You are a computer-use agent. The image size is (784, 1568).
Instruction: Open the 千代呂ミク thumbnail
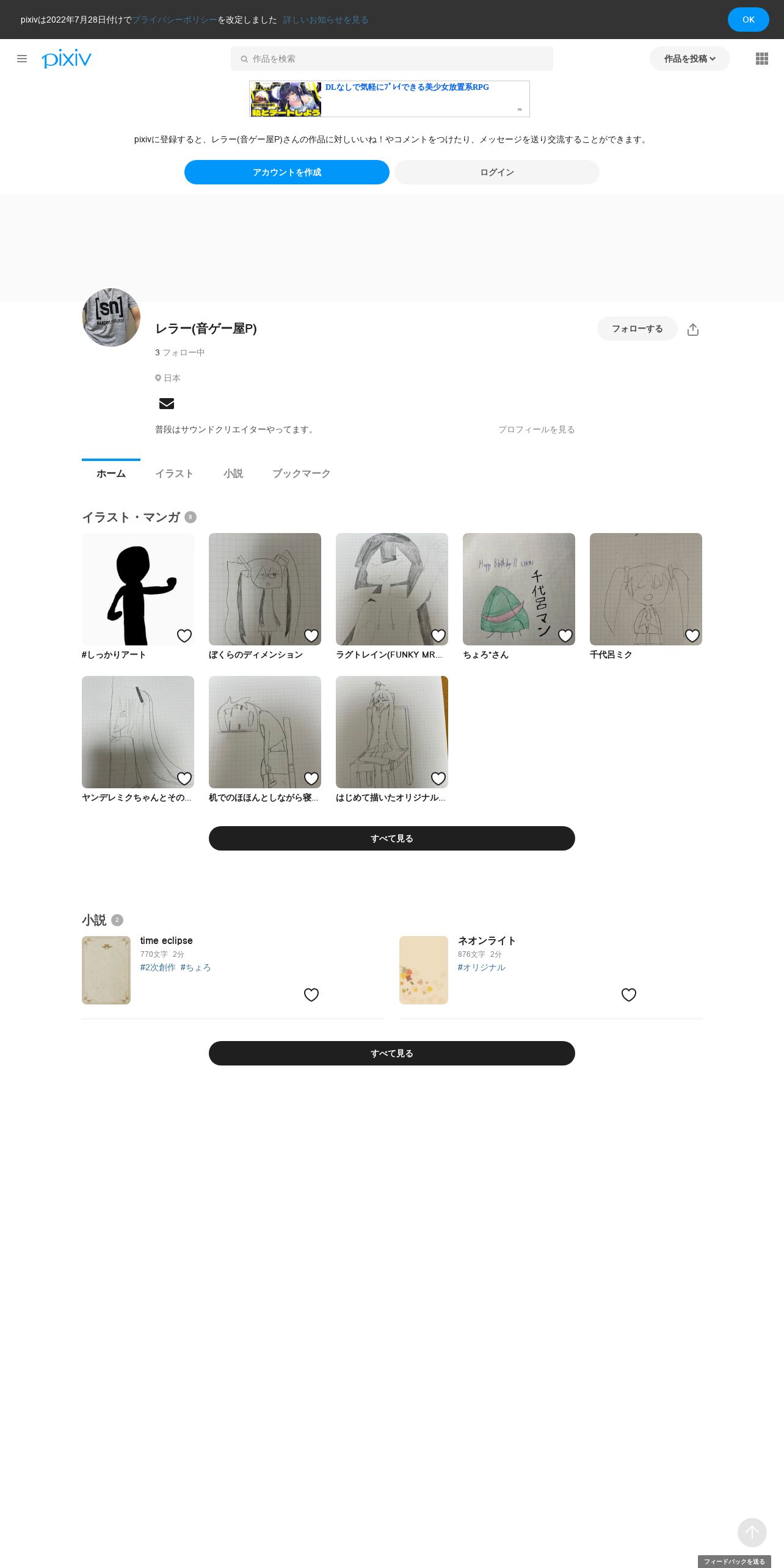646,589
